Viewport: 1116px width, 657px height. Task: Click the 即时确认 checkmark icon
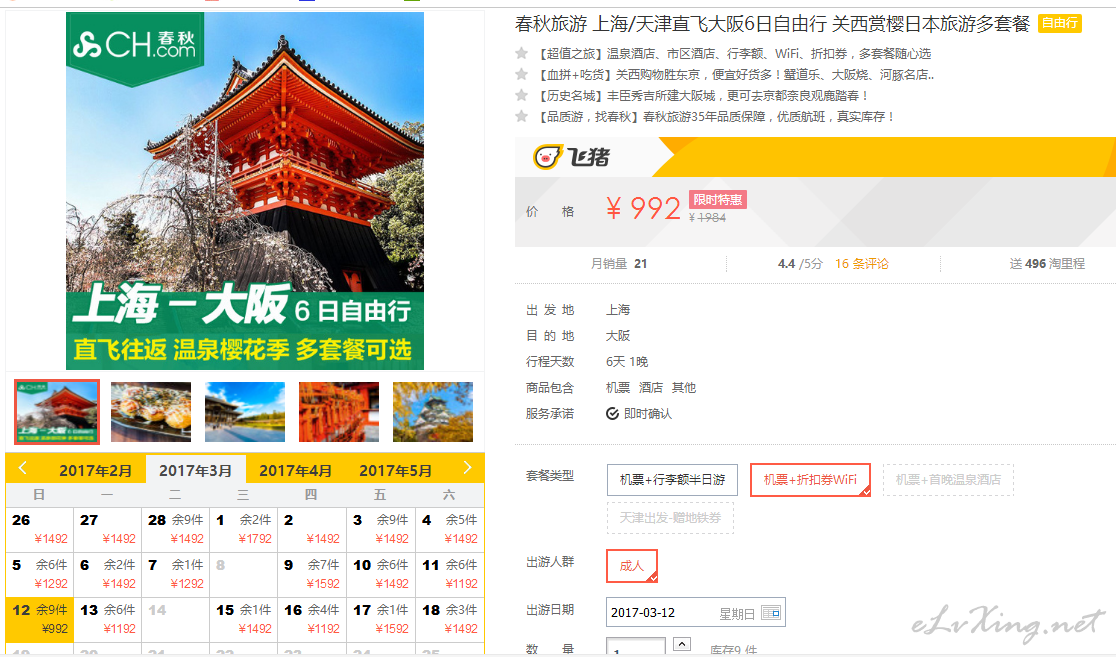pyautogui.click(x=612, y=414)
